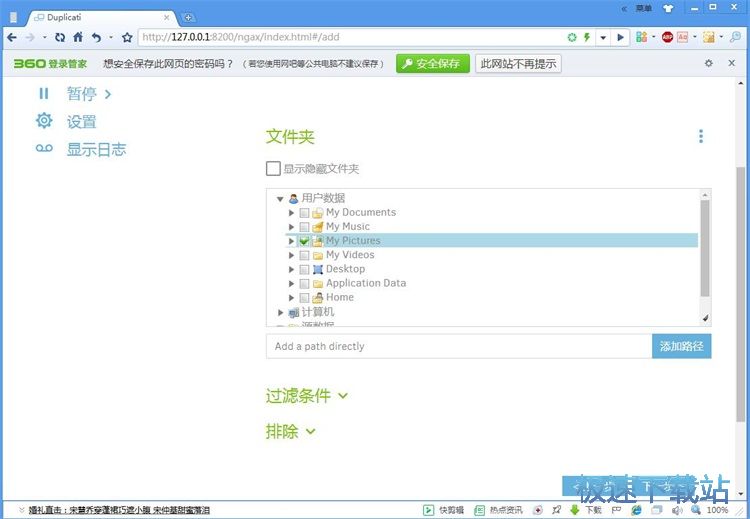The height and width of the screenshot is (519, 750).
Task: Expand the 计算机 tree node
Action: point(281,312)
